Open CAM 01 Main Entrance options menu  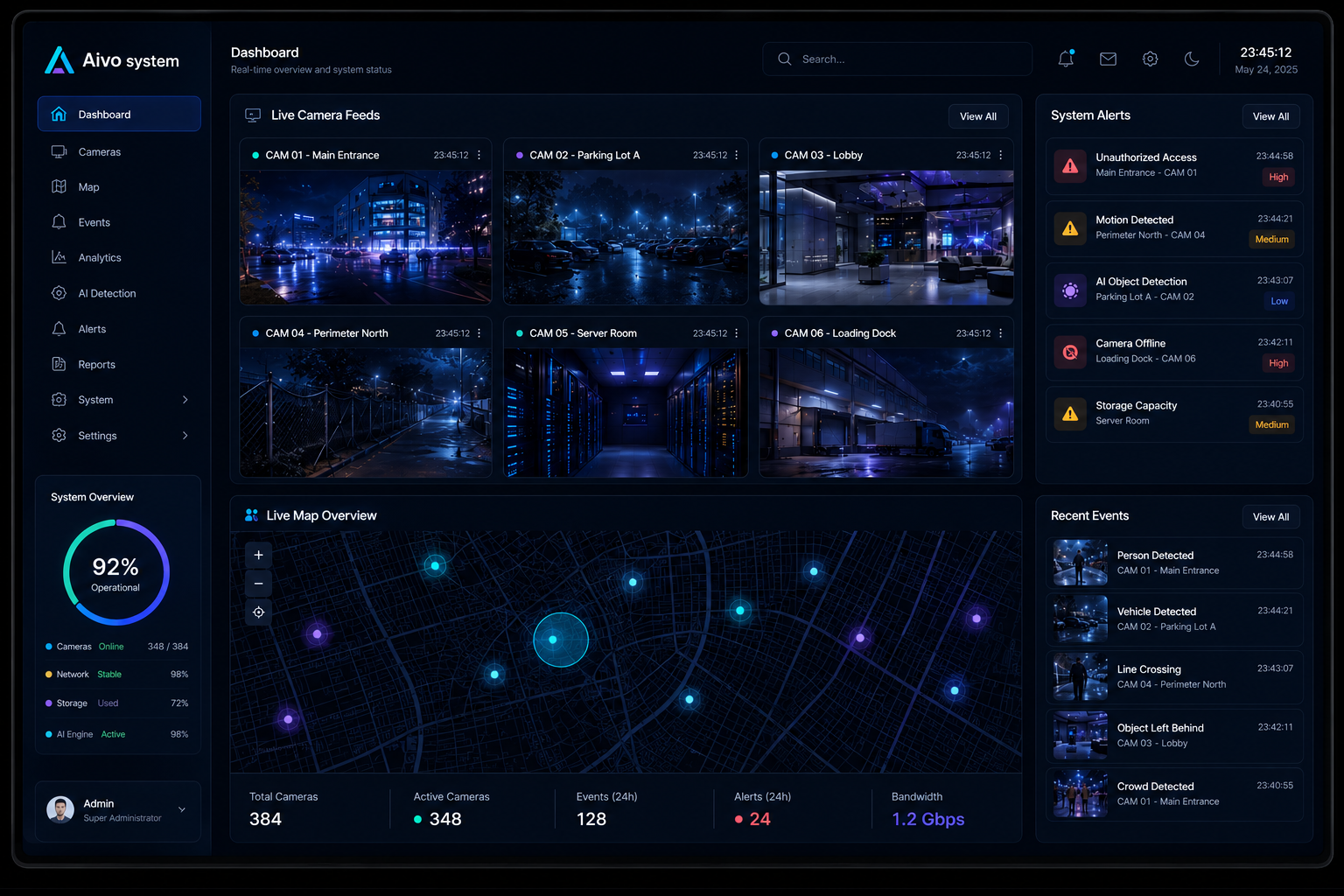tap(479, 155)
